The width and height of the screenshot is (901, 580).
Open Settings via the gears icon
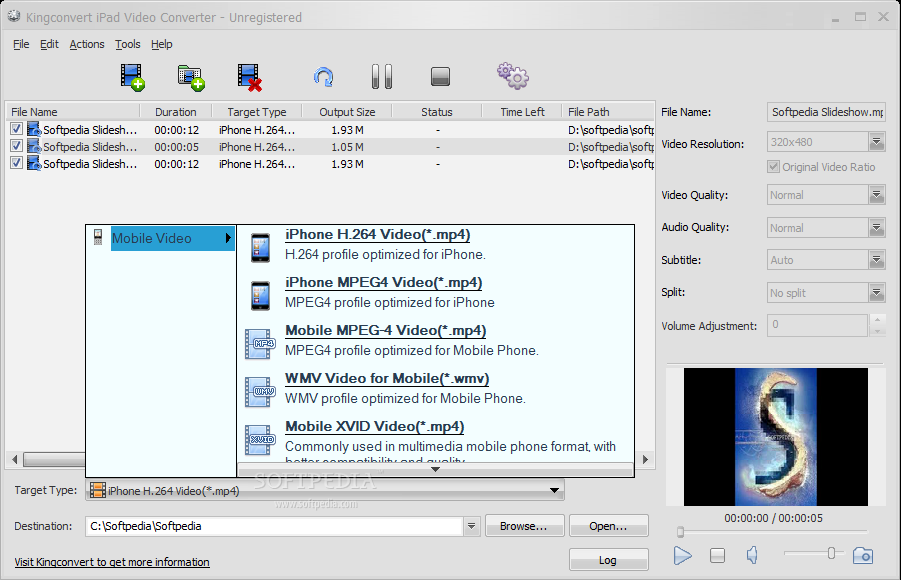(513, 76)
